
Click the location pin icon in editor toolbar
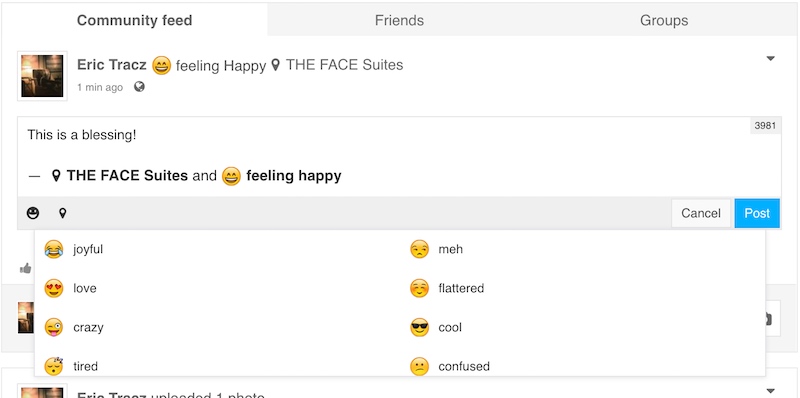(62, 213)
